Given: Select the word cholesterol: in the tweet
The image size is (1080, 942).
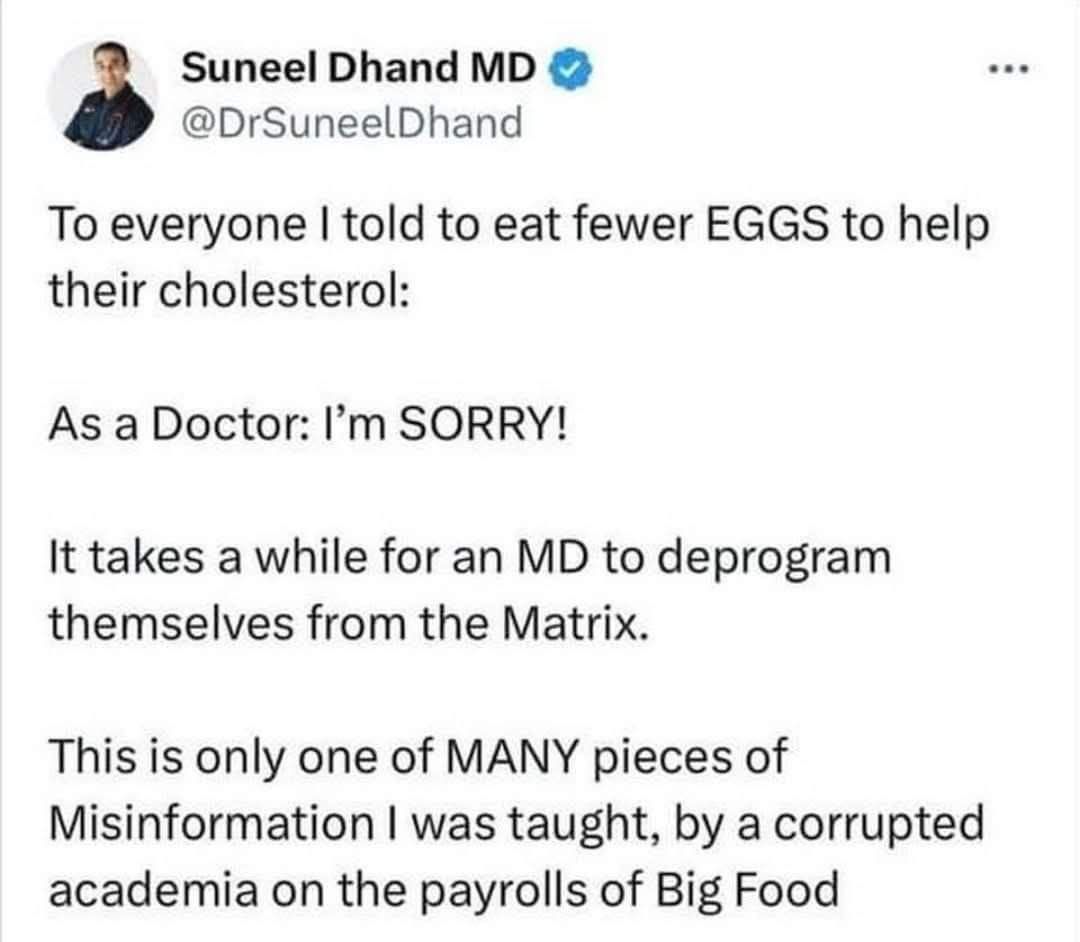Looking at the screenshot, I should [286, 291].
